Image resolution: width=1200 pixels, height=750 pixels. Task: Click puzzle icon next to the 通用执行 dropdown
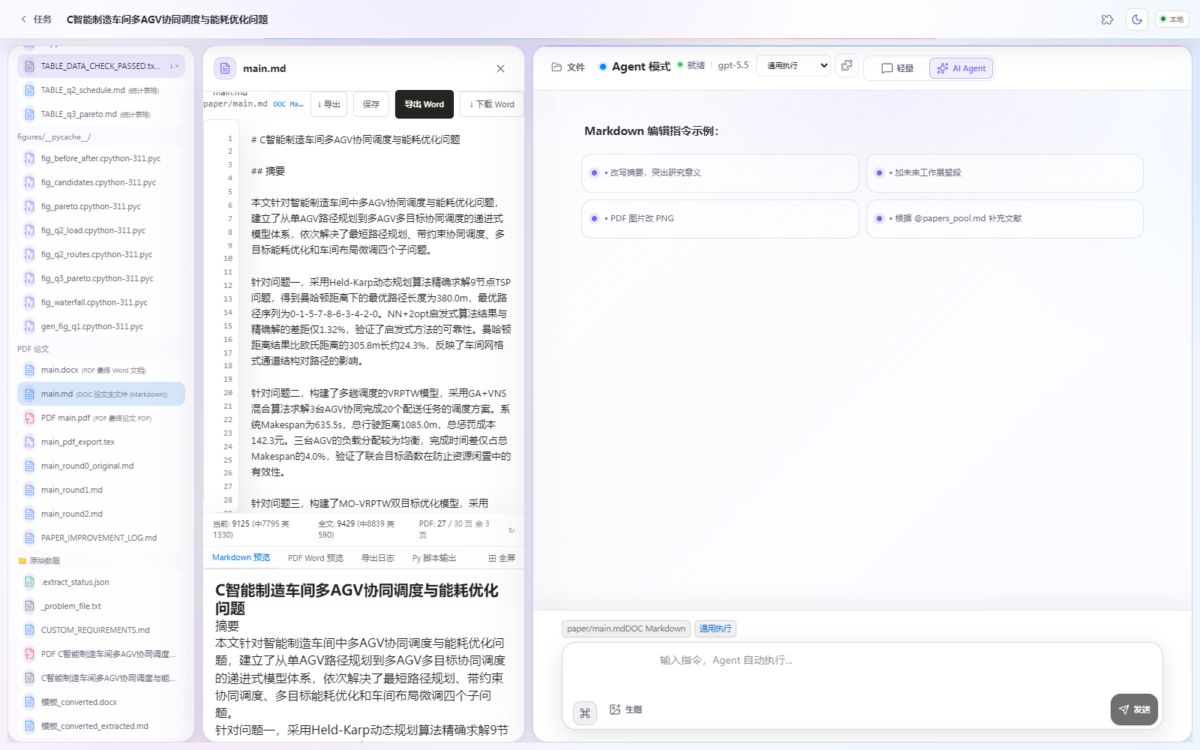[x=847, y=65]
